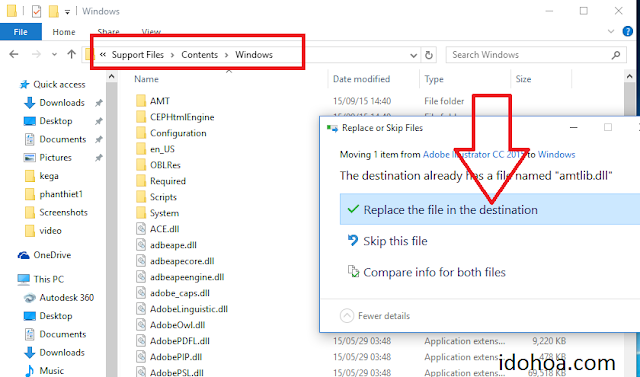Choose Replace the file in the destination

[490, 210]
